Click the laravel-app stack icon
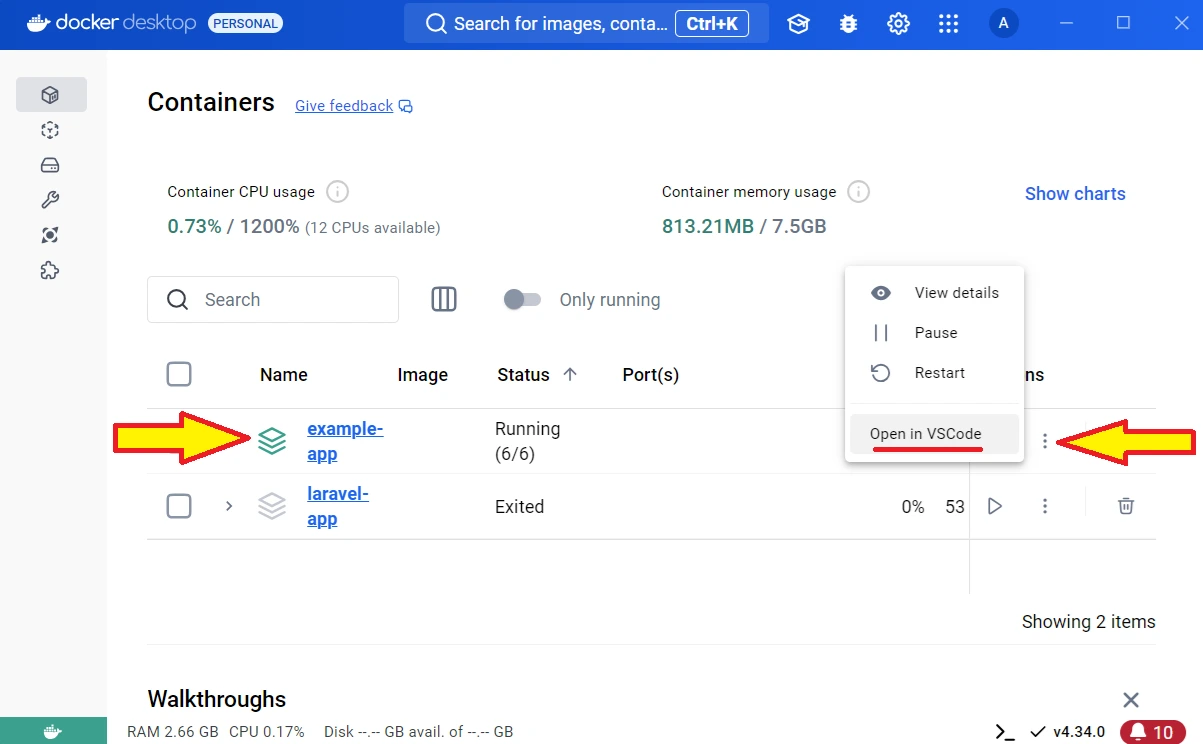This screenshot has width=1203, height=744. click(272, 506)
